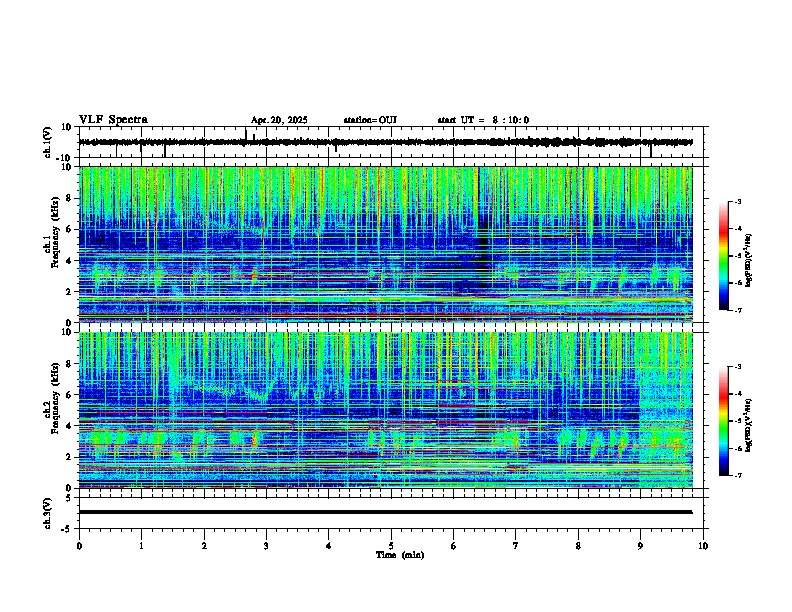Click the time axis tick label '0'
The height and width of the screenshot is (612, 792).
pos(79,546)
